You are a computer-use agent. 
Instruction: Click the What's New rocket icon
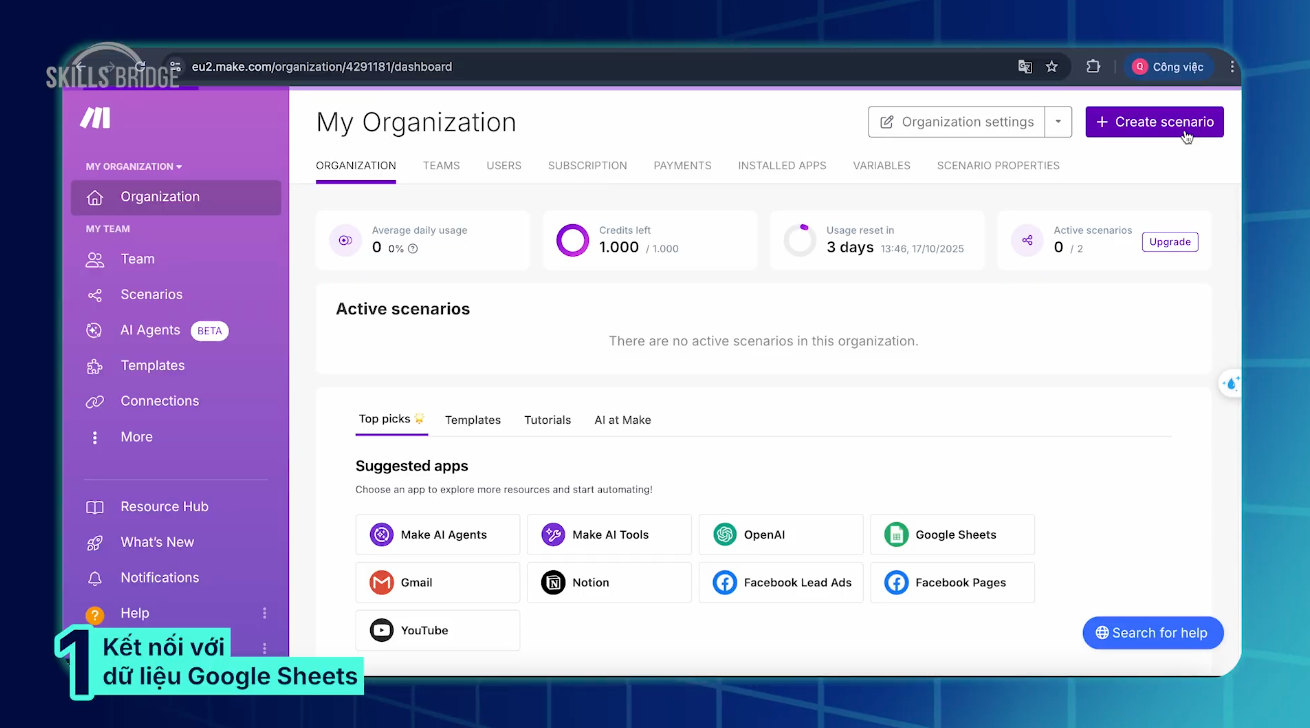pyautogui.click(x=95, y=543)
